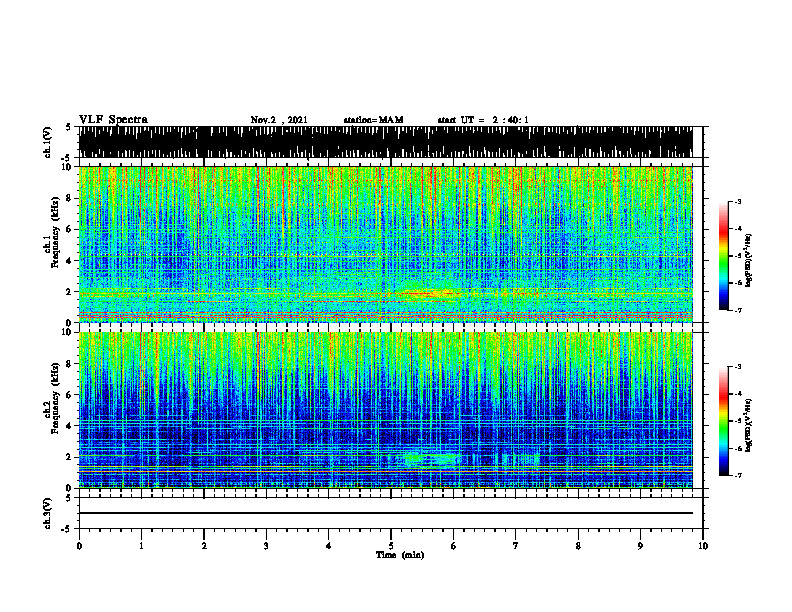
Task: Click the -4 tick on ch.2 colorbar
Action: (x=737, y=394)
